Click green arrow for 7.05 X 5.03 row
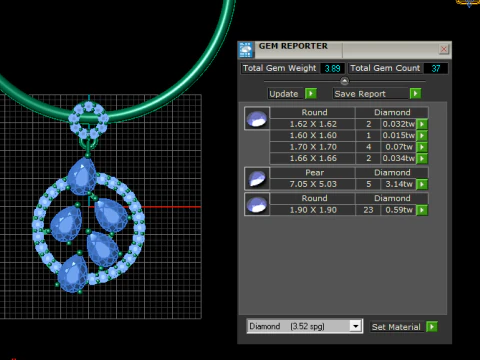The image size is (480, 360). pyautogui.click(x=422, y=184)
